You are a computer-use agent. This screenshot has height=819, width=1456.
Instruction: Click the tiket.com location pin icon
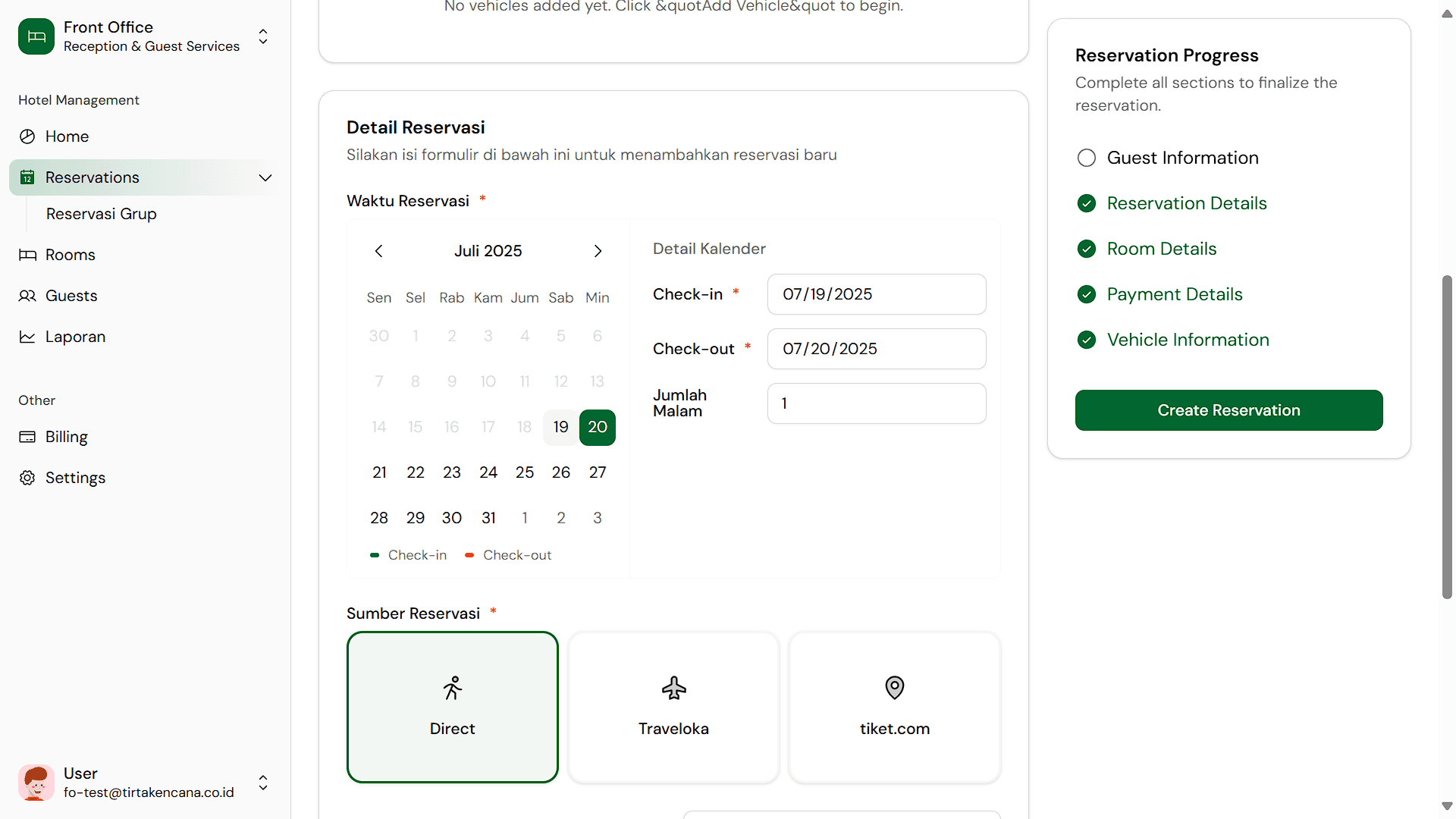pyautogui.click(x=894, y=688)
